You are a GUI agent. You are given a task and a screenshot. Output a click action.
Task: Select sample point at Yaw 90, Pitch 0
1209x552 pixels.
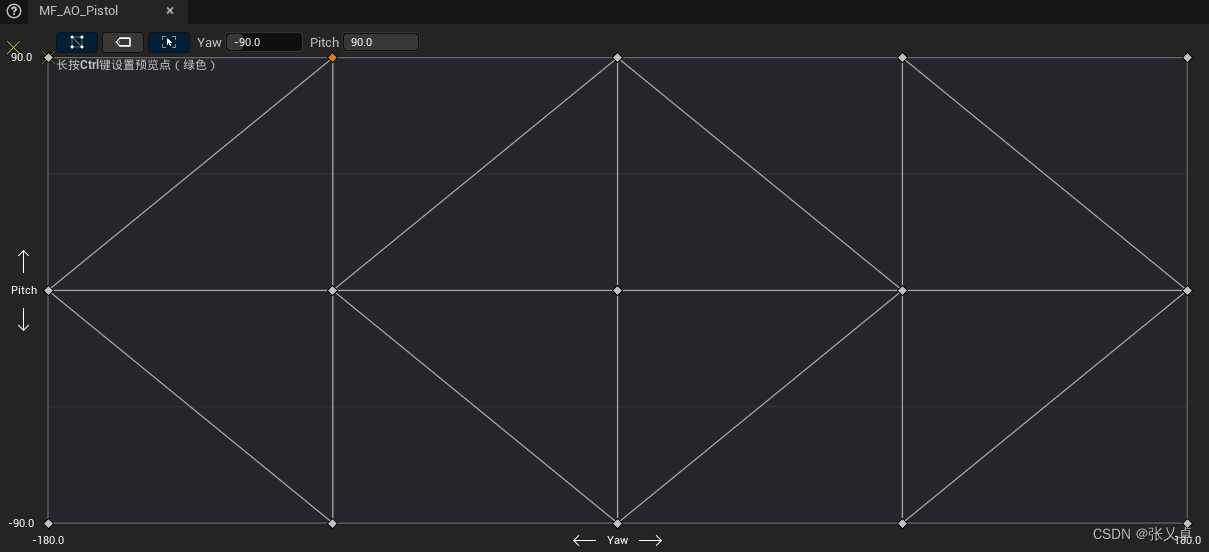tap(902, 291)
